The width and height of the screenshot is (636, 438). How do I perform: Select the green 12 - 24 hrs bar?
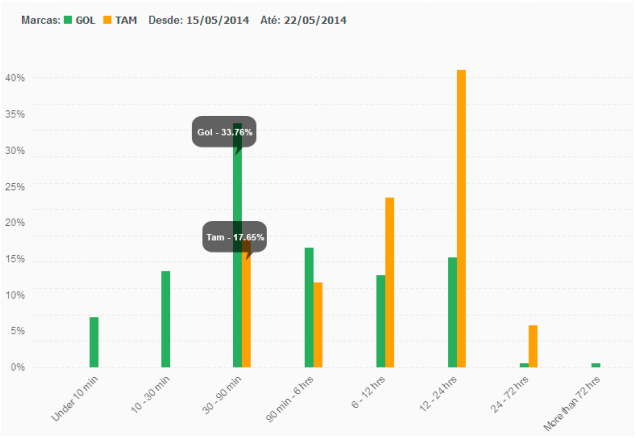(x=452, y=312)
